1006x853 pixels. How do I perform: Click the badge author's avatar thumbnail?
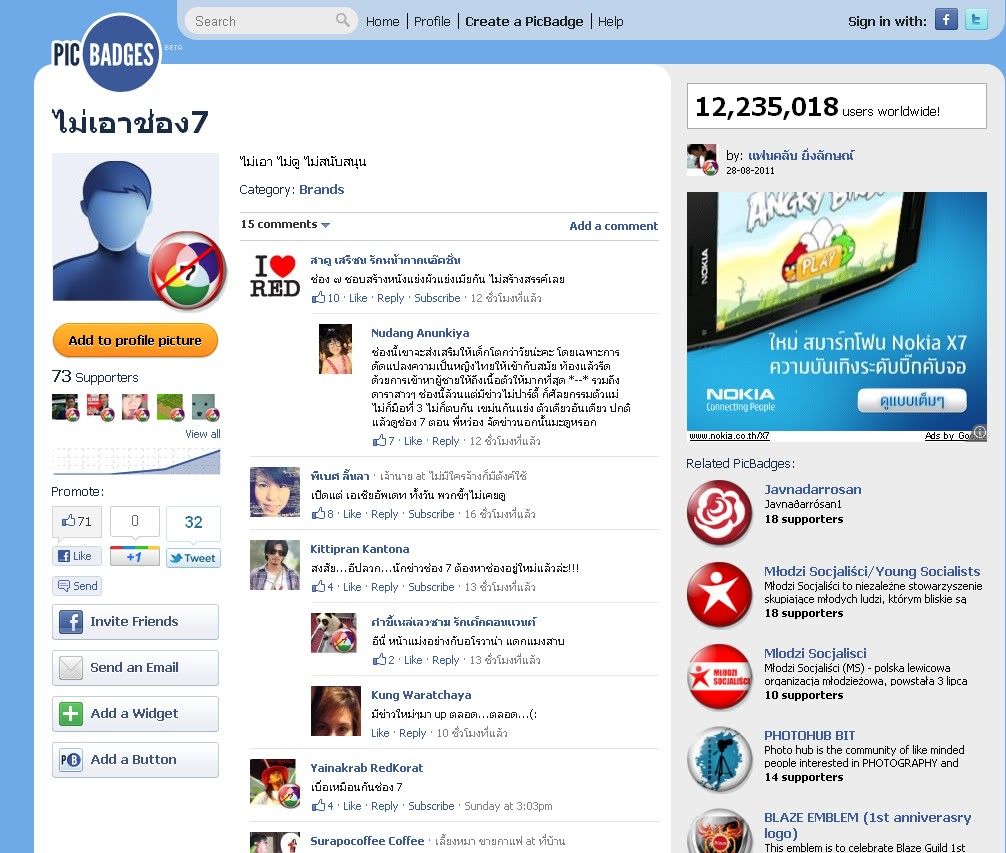pos(702,160)
